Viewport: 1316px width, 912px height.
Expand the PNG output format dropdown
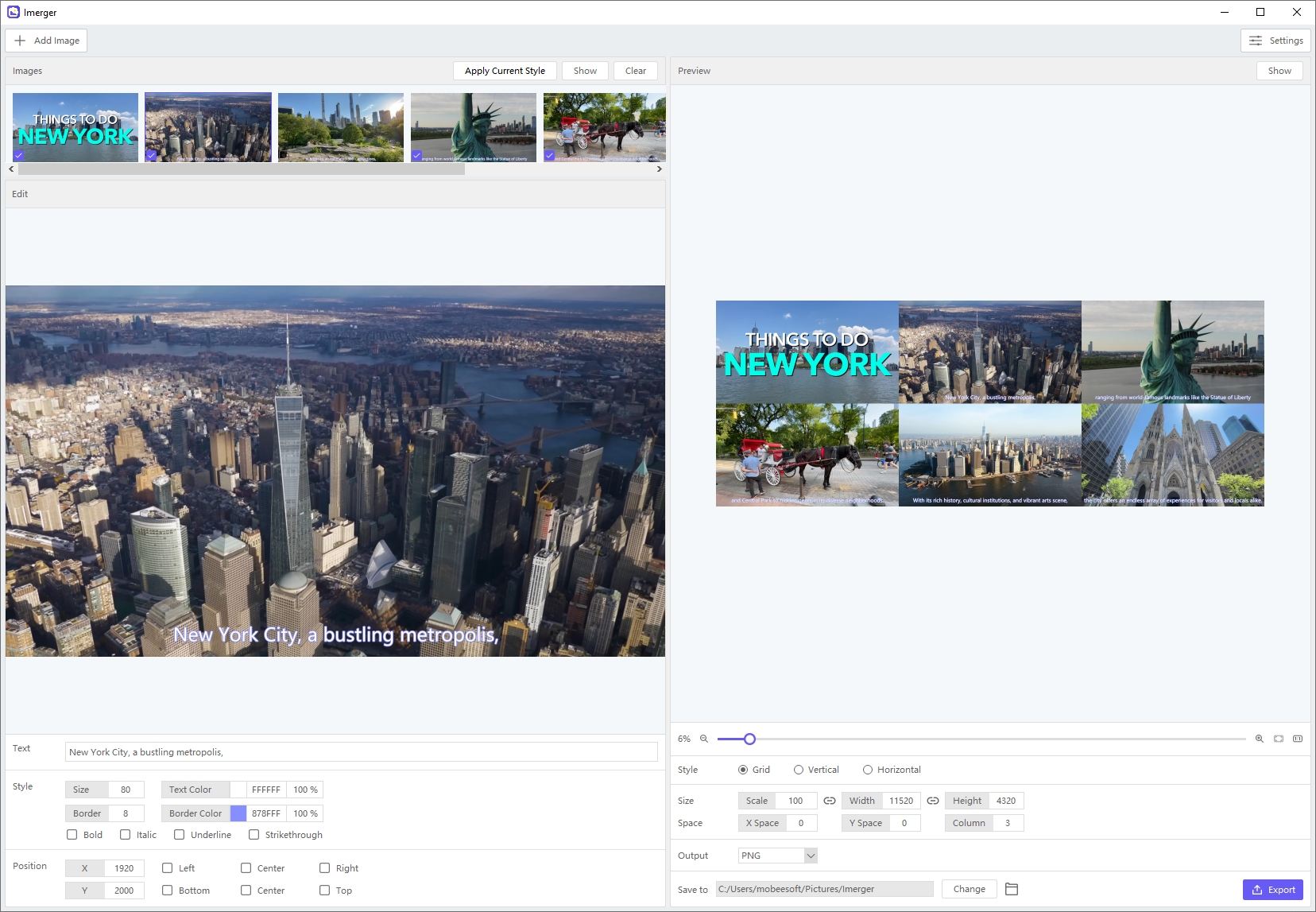click(811, 856)
